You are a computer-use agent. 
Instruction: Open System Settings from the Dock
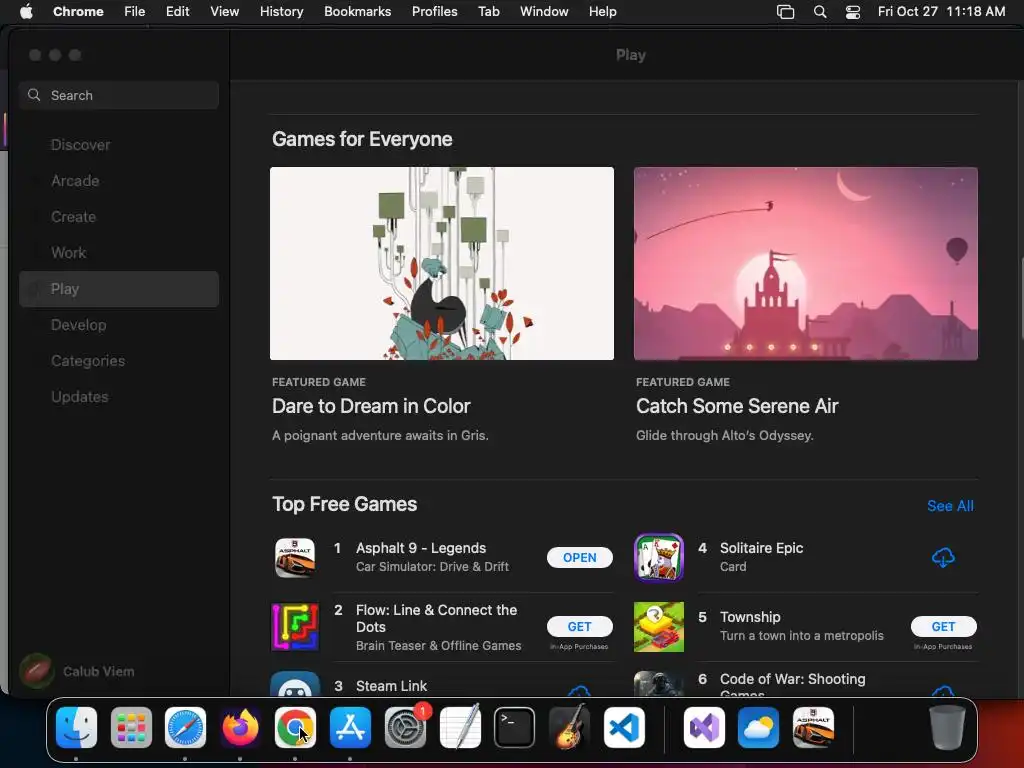point(406,728)
